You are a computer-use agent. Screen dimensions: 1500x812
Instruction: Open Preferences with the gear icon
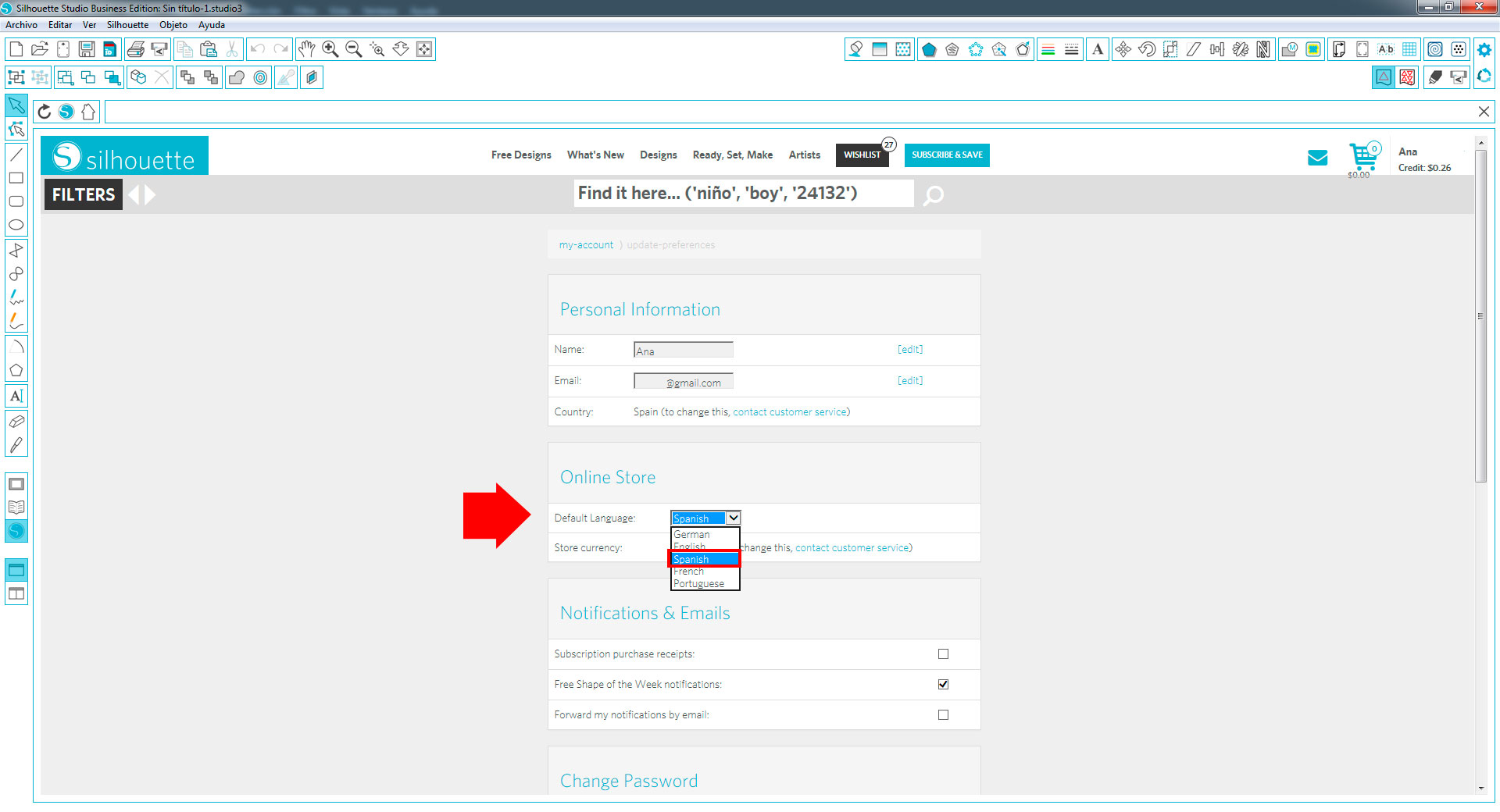pos(1484,49)
